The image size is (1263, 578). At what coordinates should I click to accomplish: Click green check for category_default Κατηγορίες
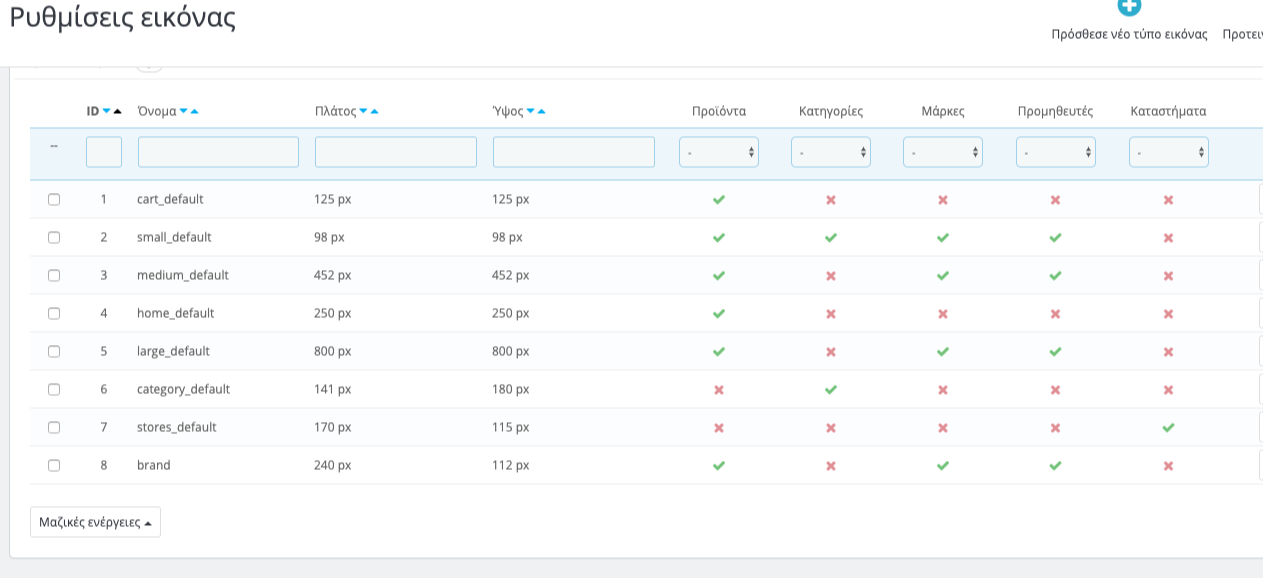coord(831,389)
